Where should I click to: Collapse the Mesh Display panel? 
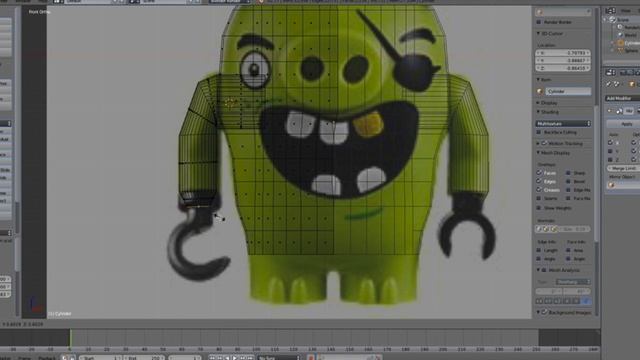pos(538,153)
